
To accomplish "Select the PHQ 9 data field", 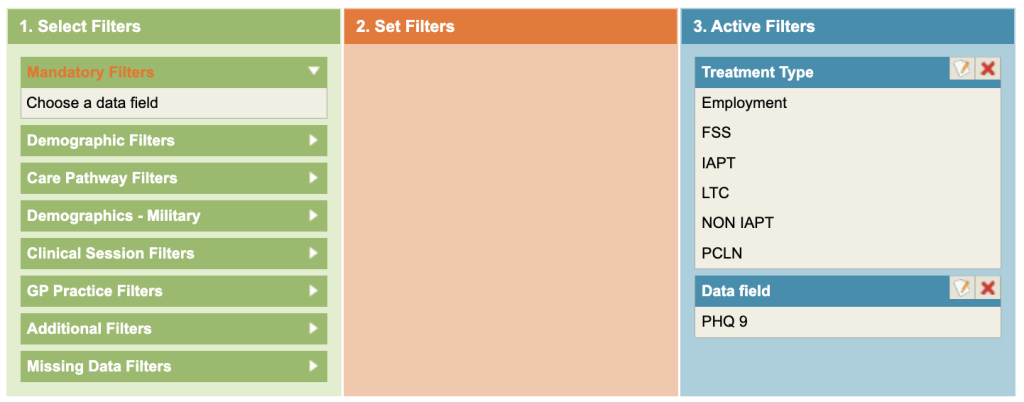I will point(724,322).
